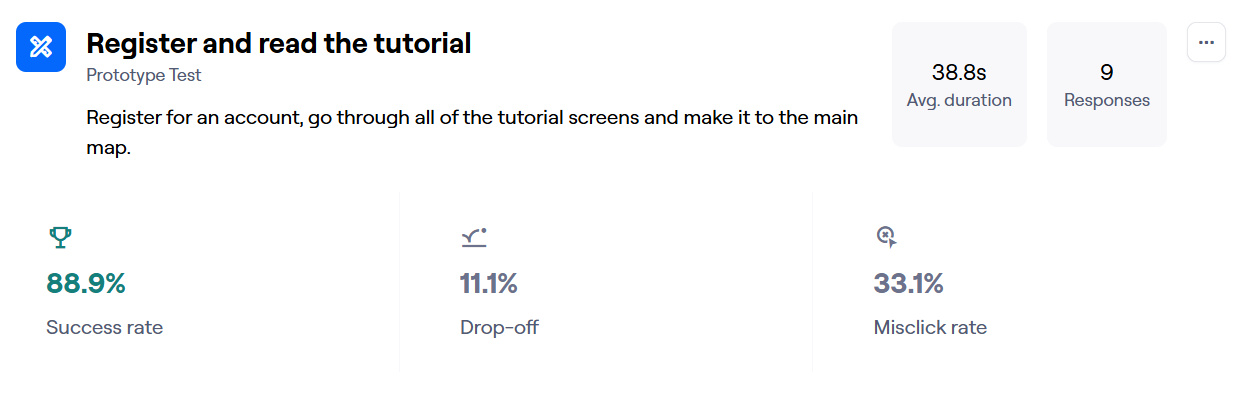Screen dimensions: 1244x413
Task: Click the Misclick cursor icon
Action: [886, 237]
